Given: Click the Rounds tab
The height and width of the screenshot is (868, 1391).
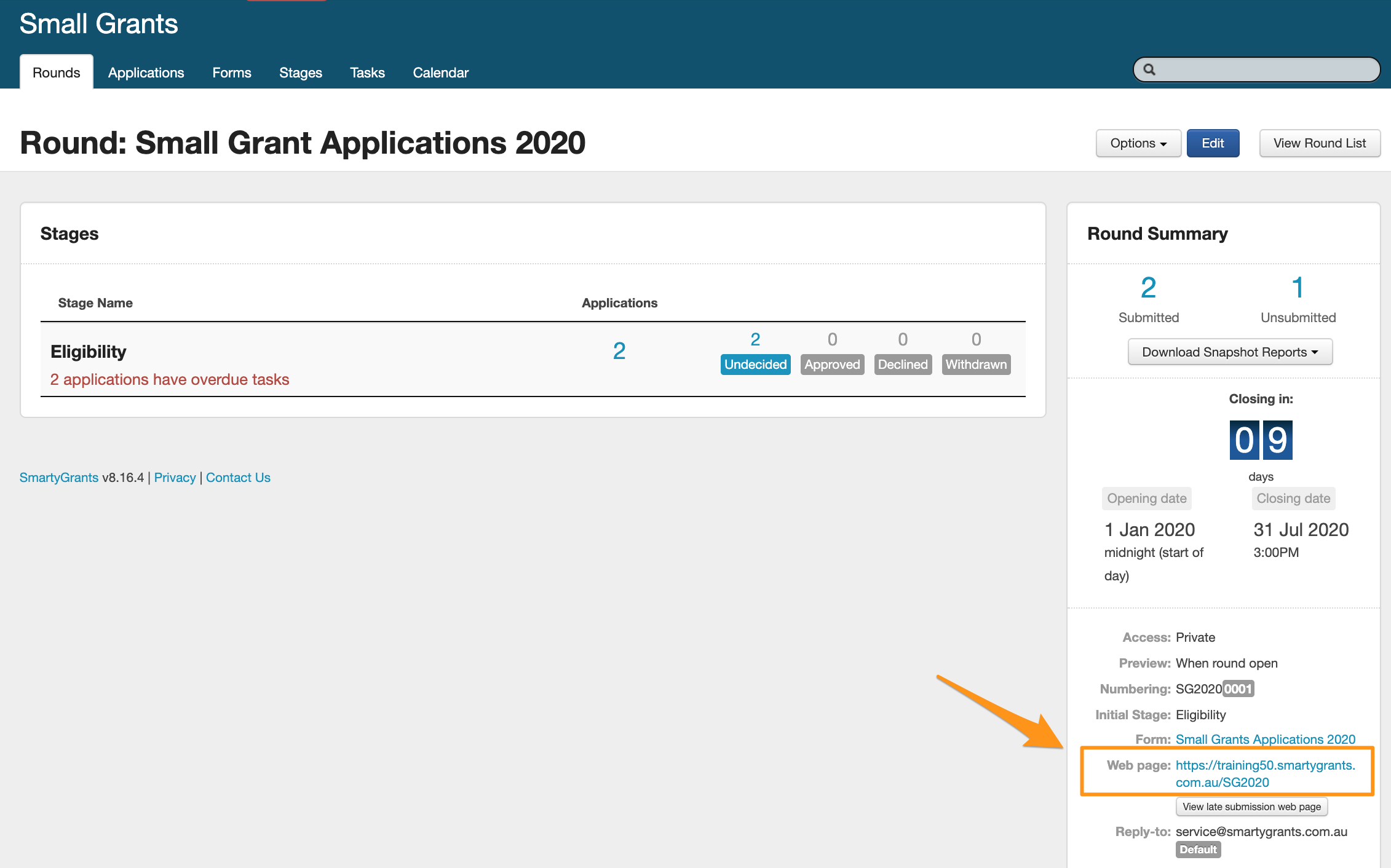Looking at the screenshot, I should pyautogui.click(x=56, y=73).
